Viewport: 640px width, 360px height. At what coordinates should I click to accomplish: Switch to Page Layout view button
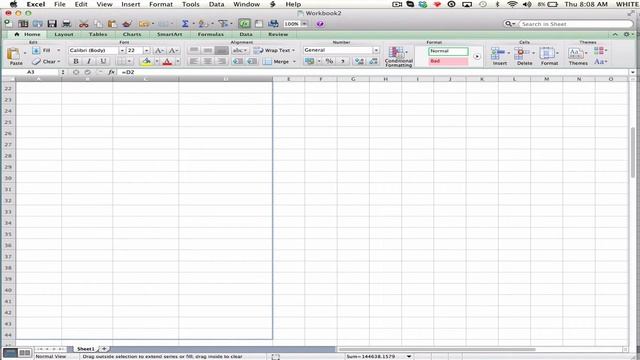point(24,352)
